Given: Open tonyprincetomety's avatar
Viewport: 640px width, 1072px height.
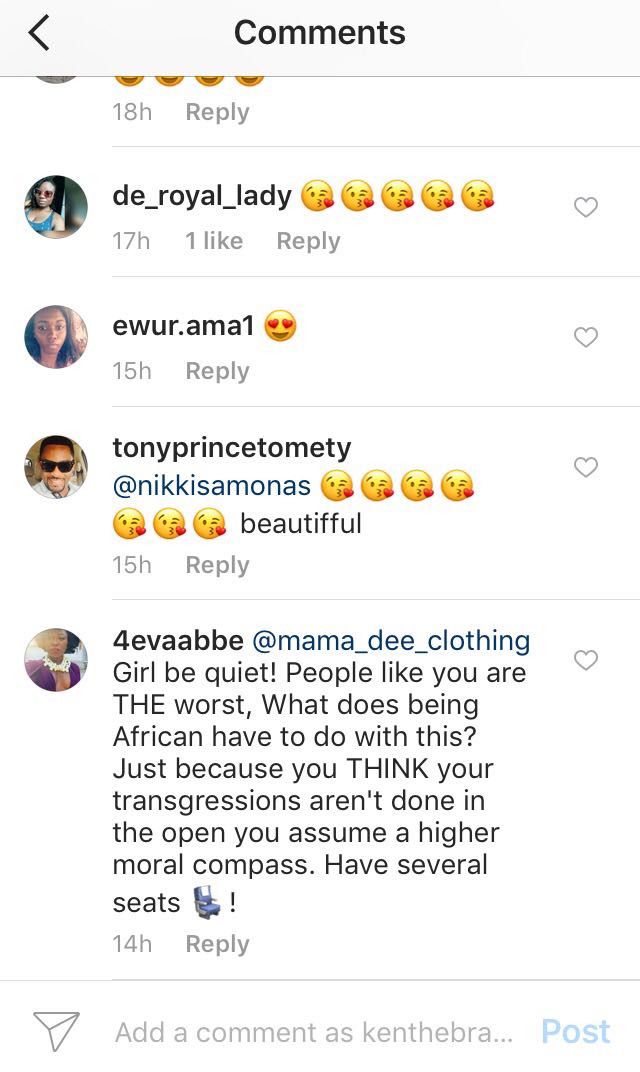Looking at the screenshot, I should tap(56, 467).
